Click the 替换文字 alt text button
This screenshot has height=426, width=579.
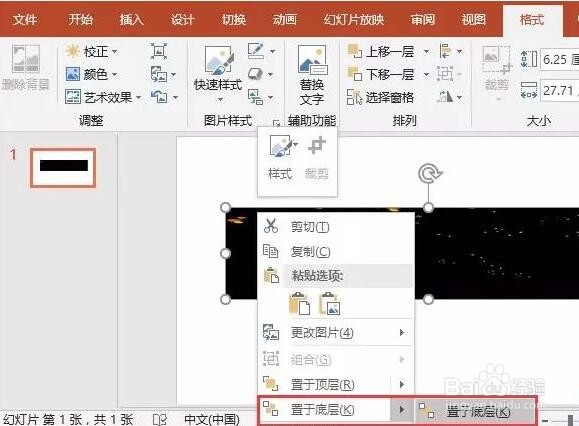pos(312,75)
